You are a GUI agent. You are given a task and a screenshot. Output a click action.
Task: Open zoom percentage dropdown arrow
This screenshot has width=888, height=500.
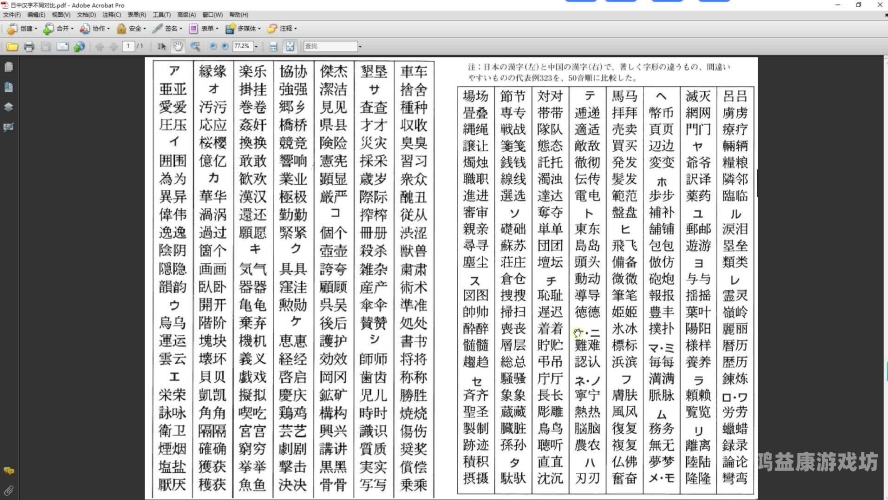(257, 46)
